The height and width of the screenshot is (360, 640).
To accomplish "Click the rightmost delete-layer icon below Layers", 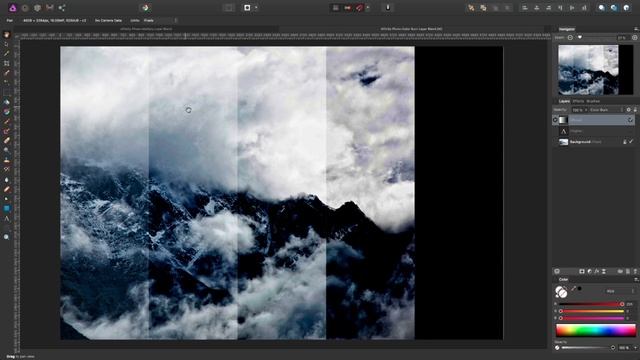I will [635, 271].
